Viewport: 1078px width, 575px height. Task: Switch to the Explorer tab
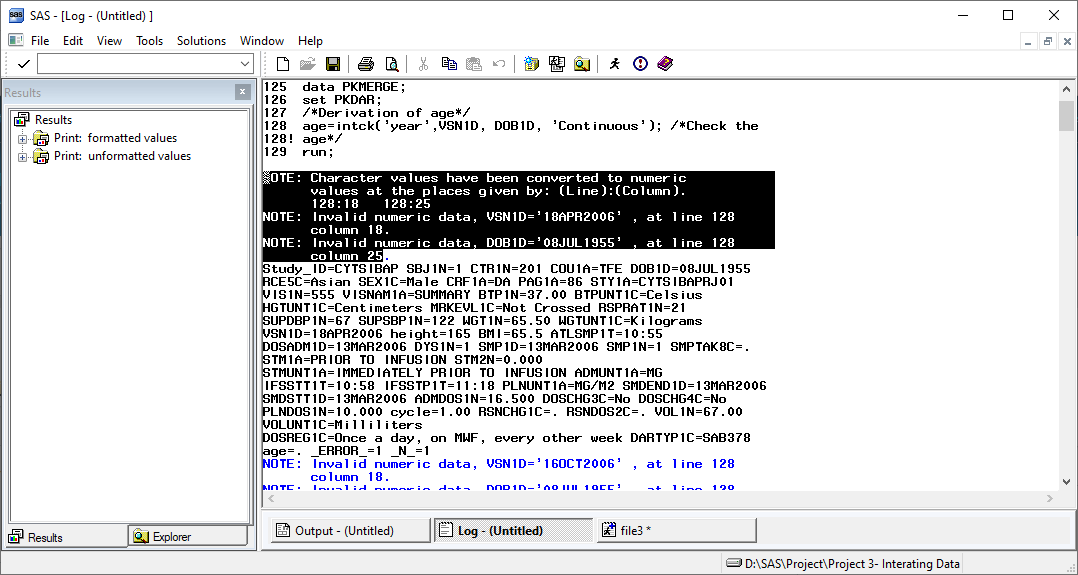(187, 536)
